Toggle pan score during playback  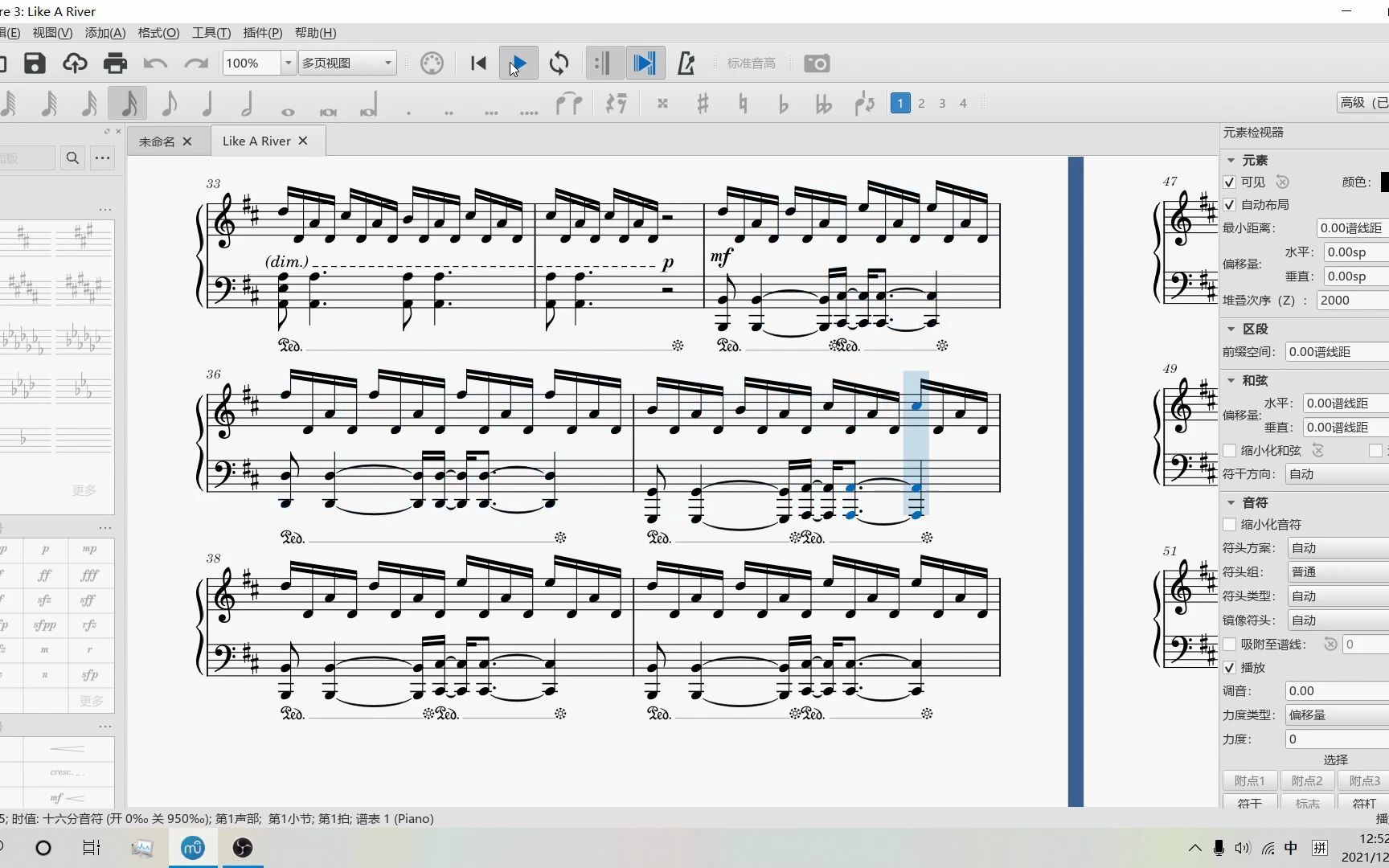645,63
